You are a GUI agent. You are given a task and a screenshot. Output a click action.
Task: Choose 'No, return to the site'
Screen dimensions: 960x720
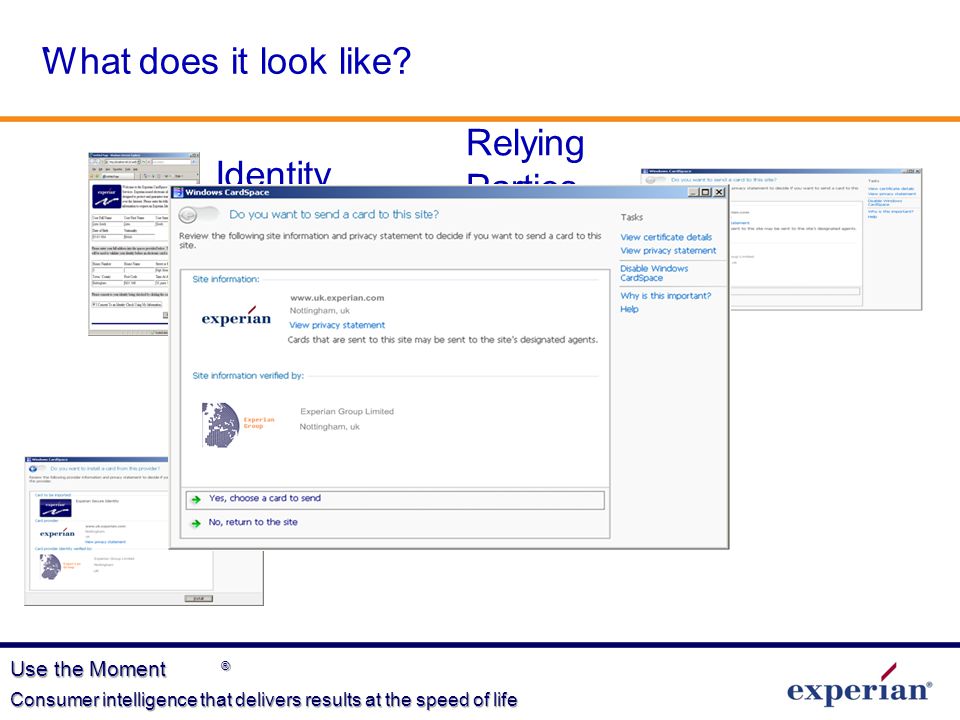coord(253,522)
